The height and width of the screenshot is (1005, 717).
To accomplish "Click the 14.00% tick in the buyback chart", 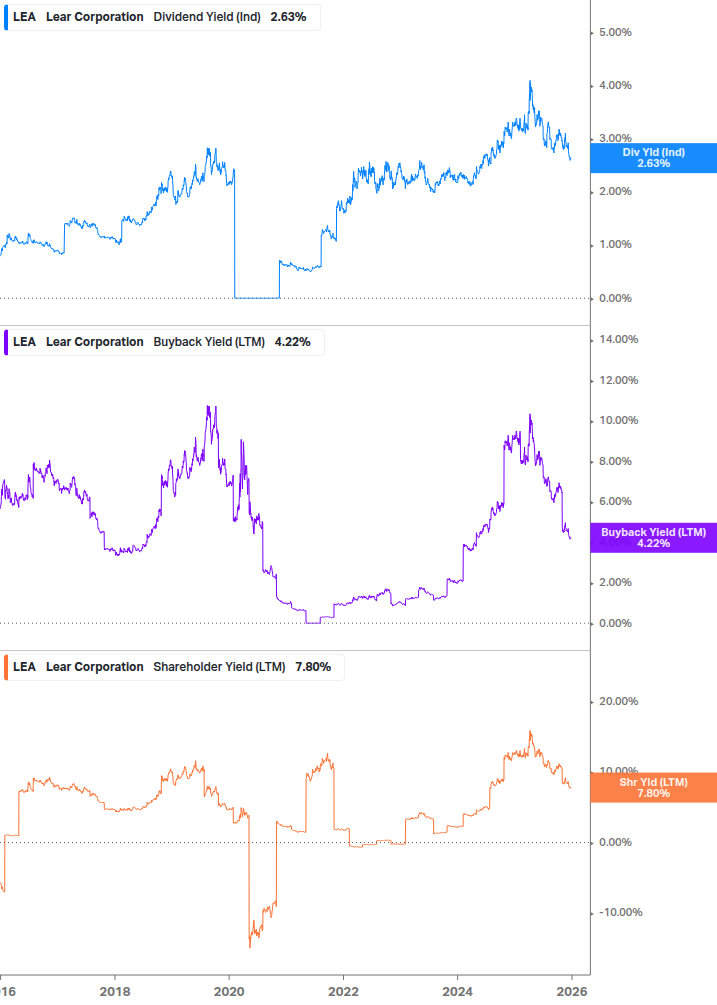I will (618, 340).
